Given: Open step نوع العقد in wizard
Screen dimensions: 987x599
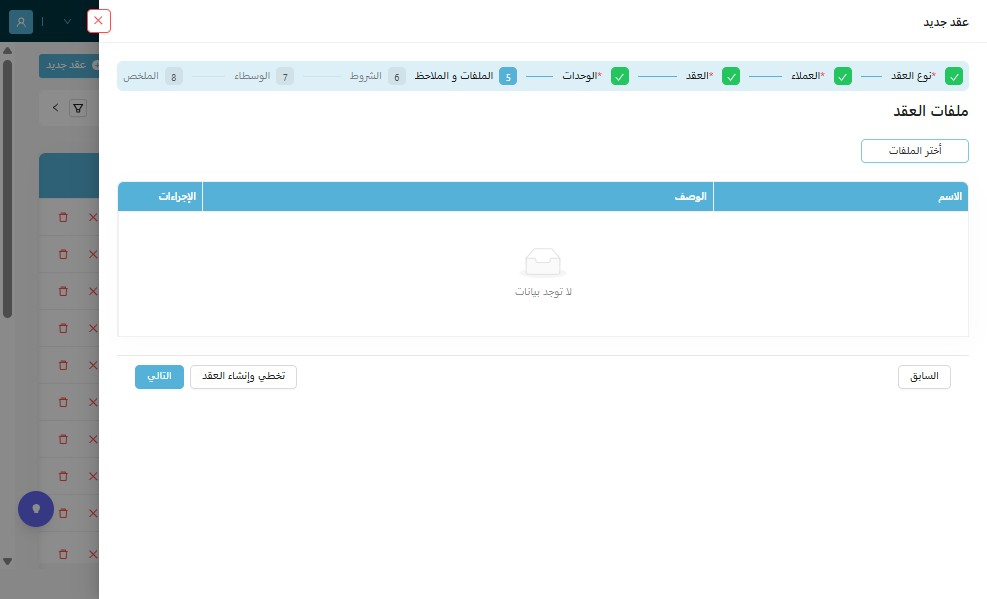Looking at the screenshot, I should coord(913,76).
